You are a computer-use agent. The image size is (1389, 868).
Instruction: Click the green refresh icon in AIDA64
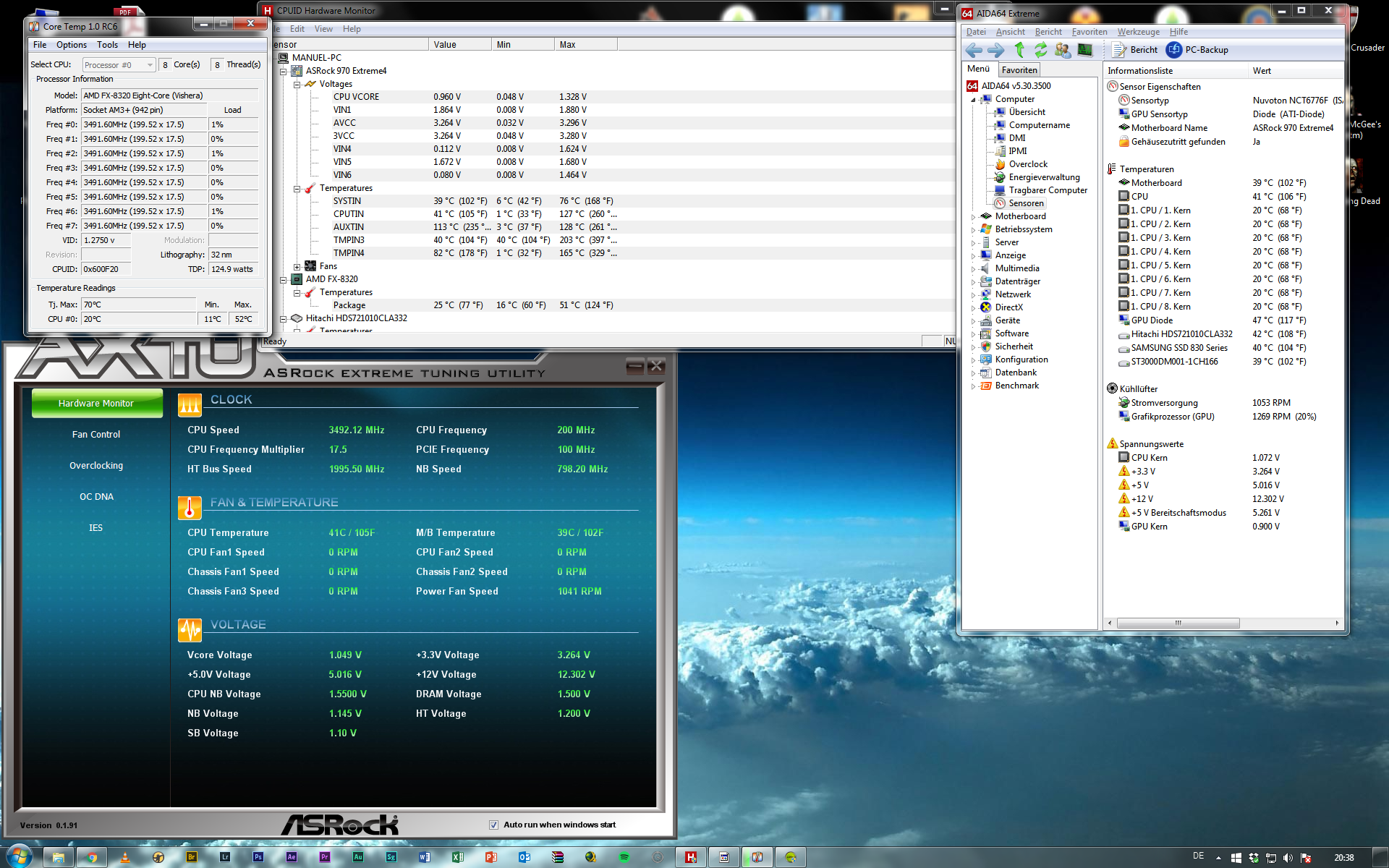click(1040, 50)
